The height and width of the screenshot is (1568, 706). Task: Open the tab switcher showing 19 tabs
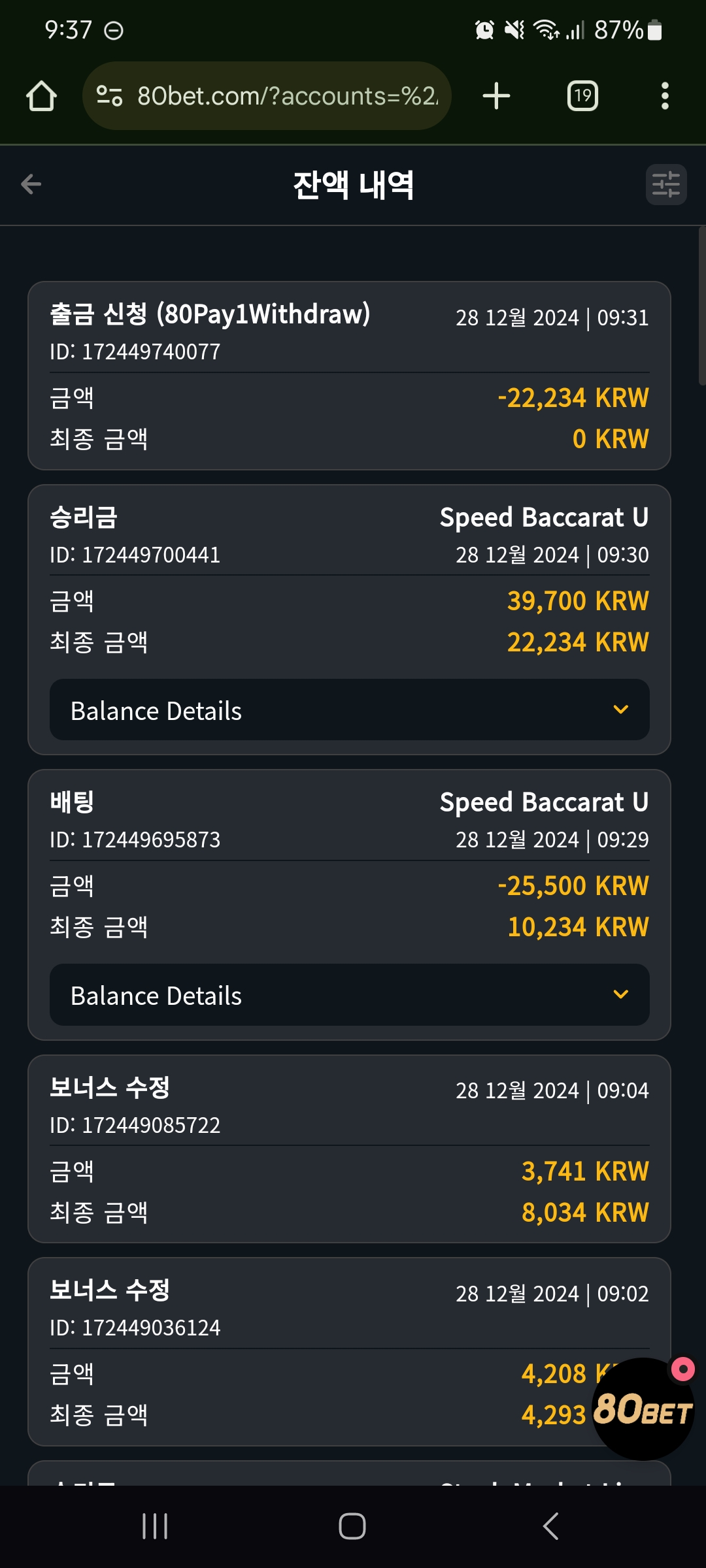pos(582,96)
